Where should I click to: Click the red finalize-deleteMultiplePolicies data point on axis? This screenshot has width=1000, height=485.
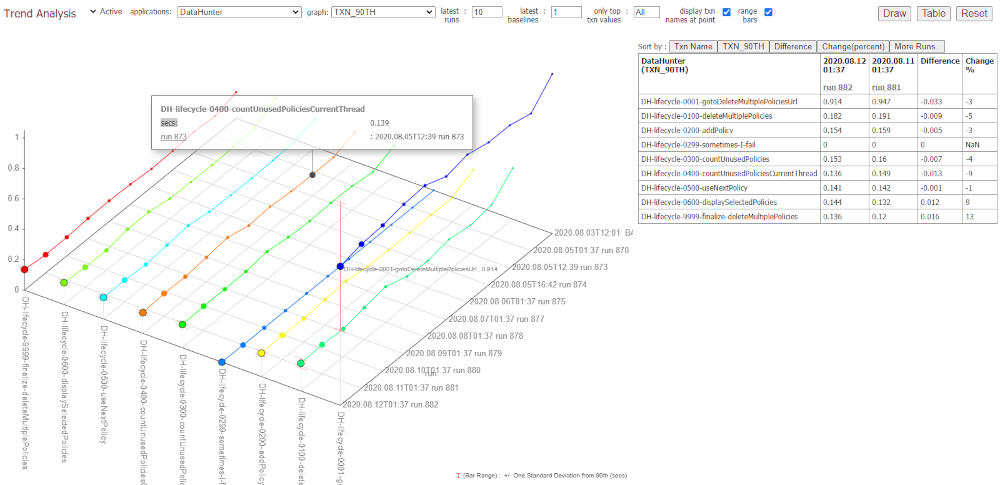point(24,269)
